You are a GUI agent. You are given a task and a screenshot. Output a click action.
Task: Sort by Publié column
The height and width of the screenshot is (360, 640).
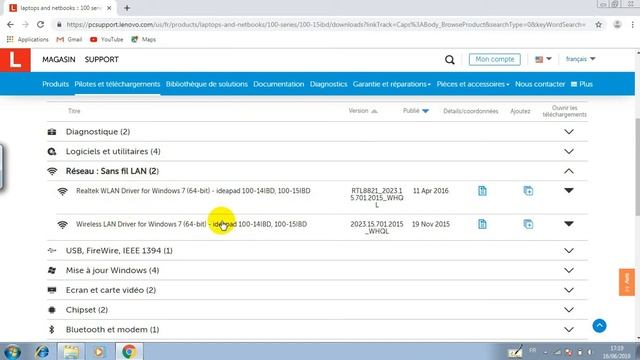click(x=416, y=111)
